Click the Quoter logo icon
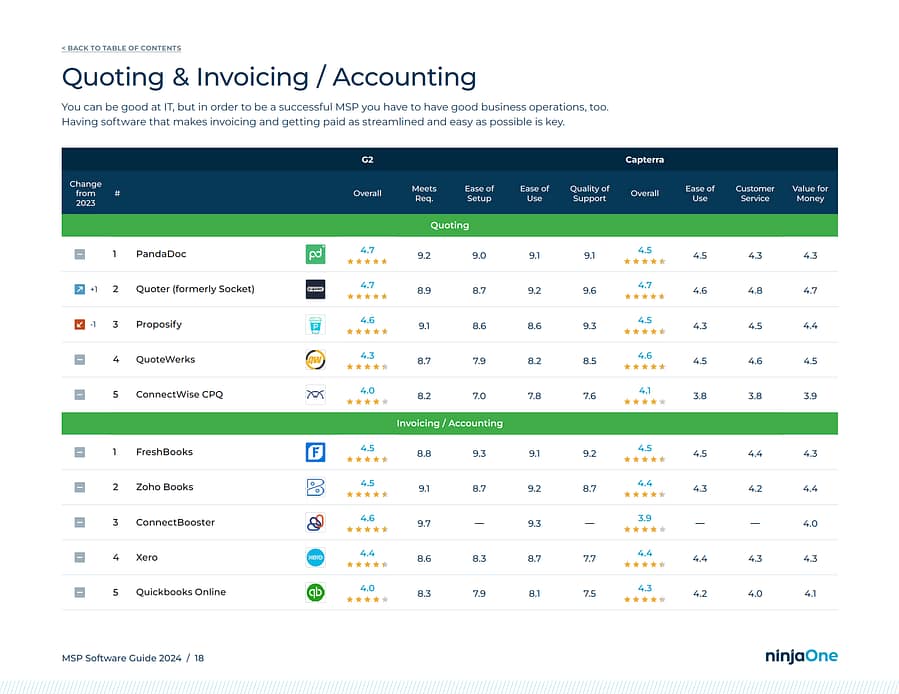The image size is (899, 694). pyautogui.click(x=315, y=290)
